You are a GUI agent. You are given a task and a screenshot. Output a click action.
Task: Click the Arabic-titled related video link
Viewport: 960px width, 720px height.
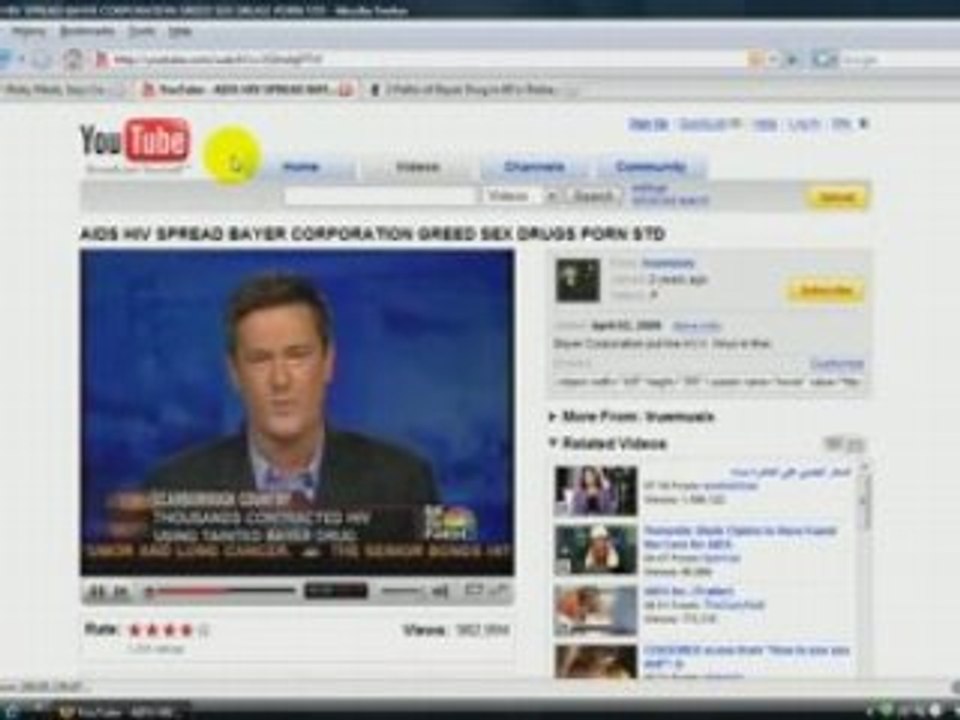pyautogui.click(x=790, y=472)
